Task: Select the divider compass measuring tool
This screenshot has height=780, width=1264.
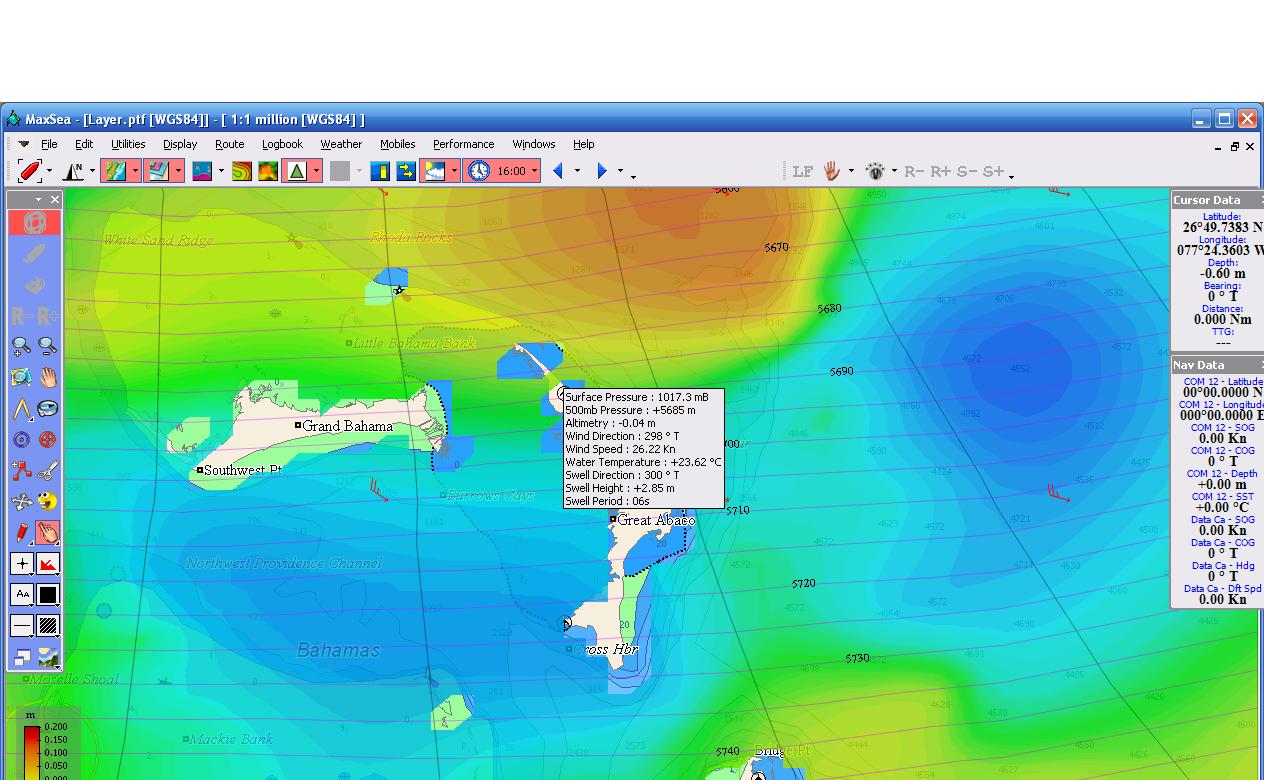Action: click(21, 409)
